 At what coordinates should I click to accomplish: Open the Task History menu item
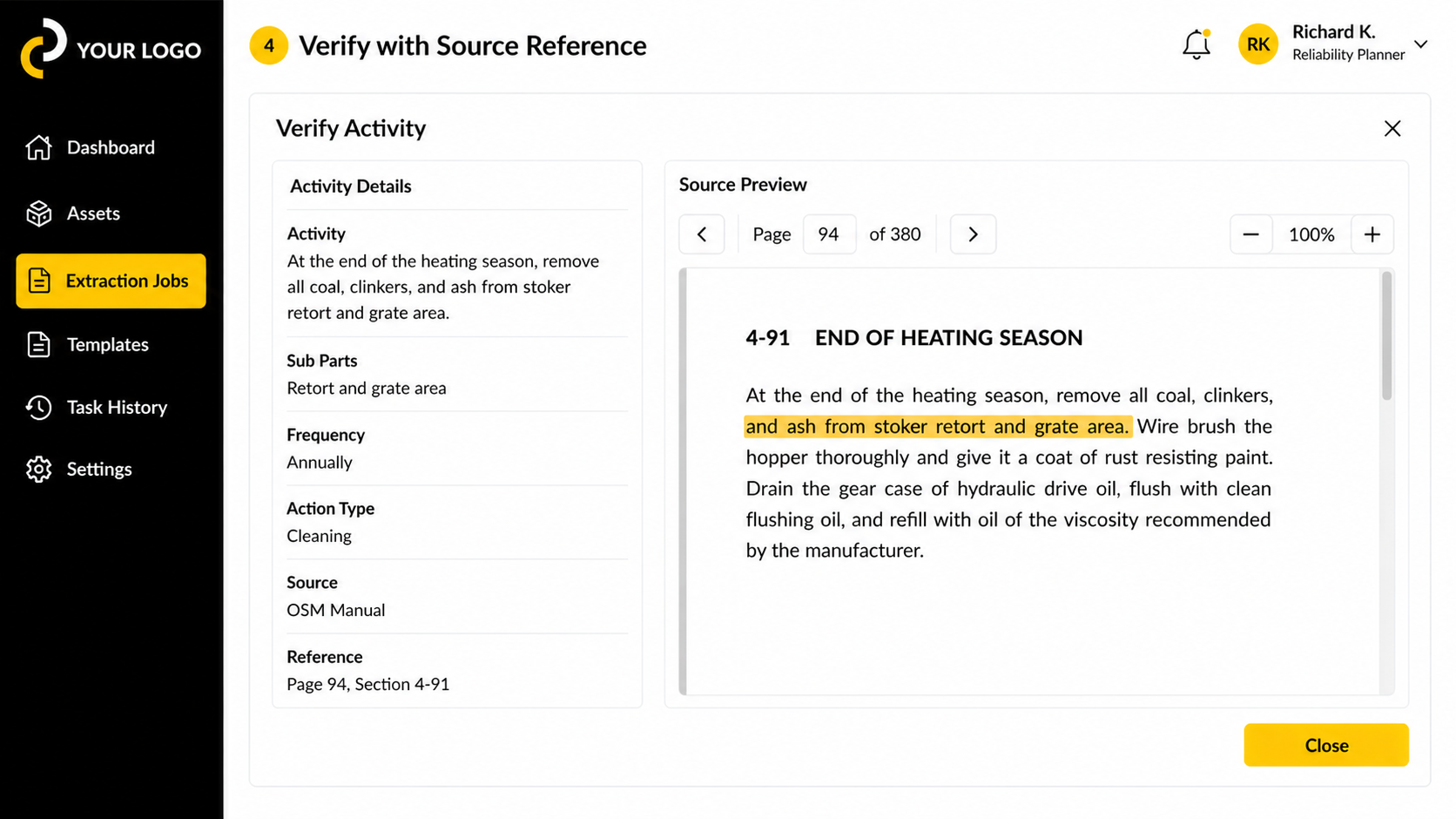tap(117, 407)
